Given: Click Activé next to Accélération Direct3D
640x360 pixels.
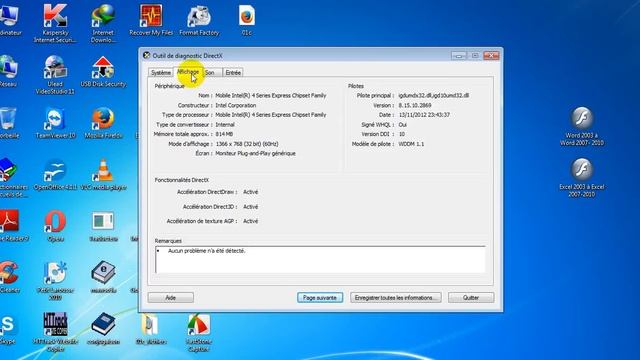Looking at the screenshot, I should 251,207.
